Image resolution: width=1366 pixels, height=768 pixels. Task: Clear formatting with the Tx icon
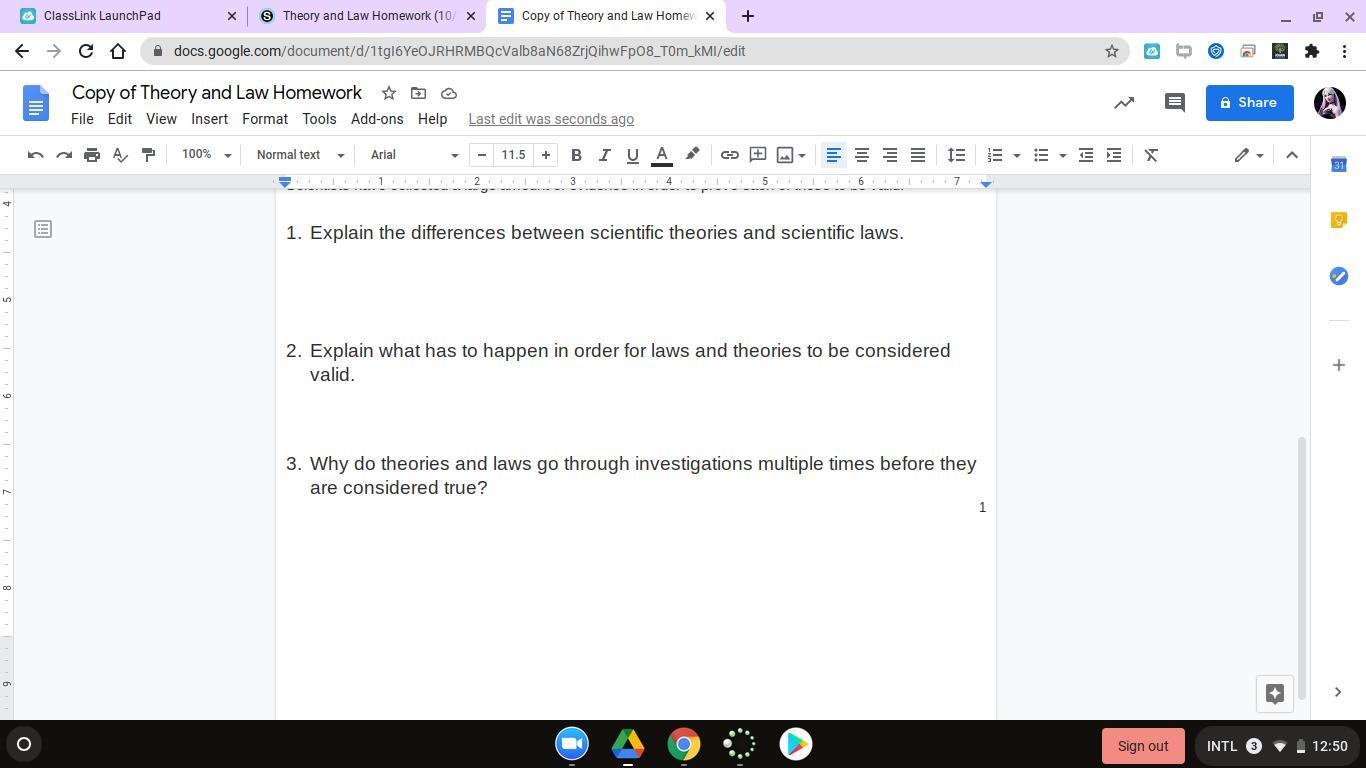1151,155
